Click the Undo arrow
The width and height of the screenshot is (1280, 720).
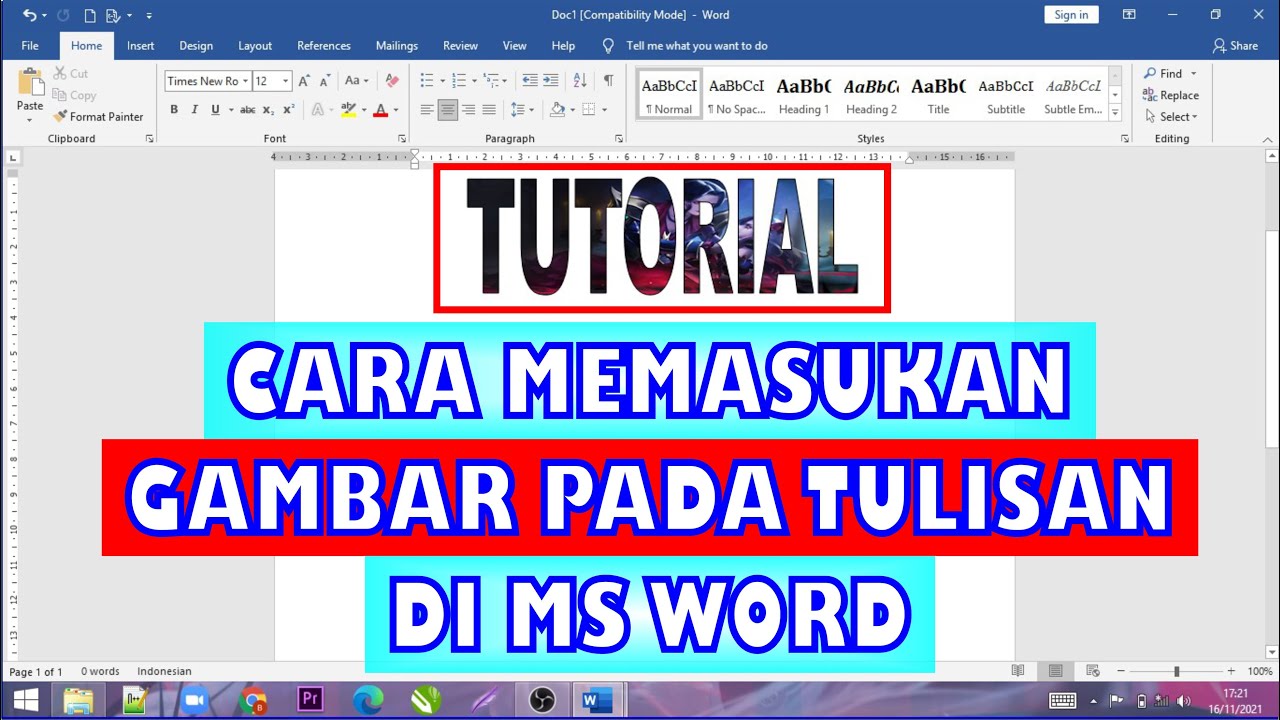(x=29, y=15)
